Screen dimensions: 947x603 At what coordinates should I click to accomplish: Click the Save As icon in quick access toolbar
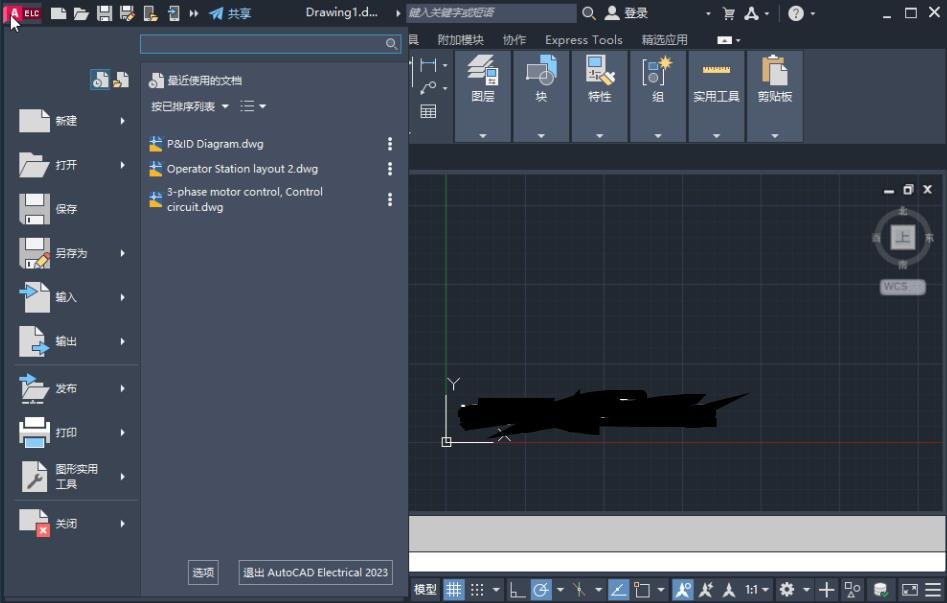pyautogui.click(x=127, y=13)
